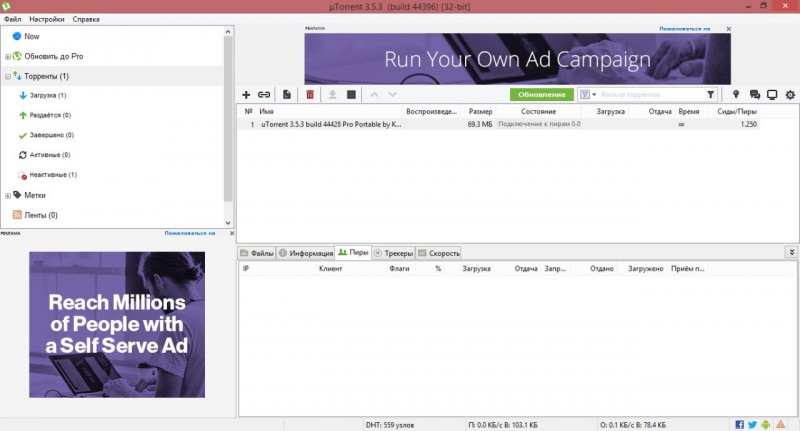Select Ленты (0) feeds item
Viewport: 800px width, 431px height.
click(x=41, y=215)
